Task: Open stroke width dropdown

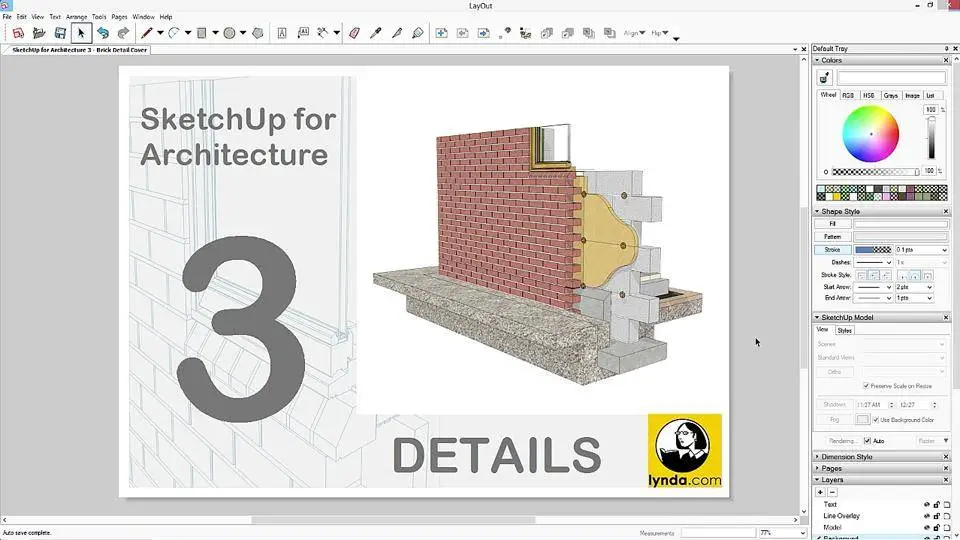Action: tap(943, 250)
